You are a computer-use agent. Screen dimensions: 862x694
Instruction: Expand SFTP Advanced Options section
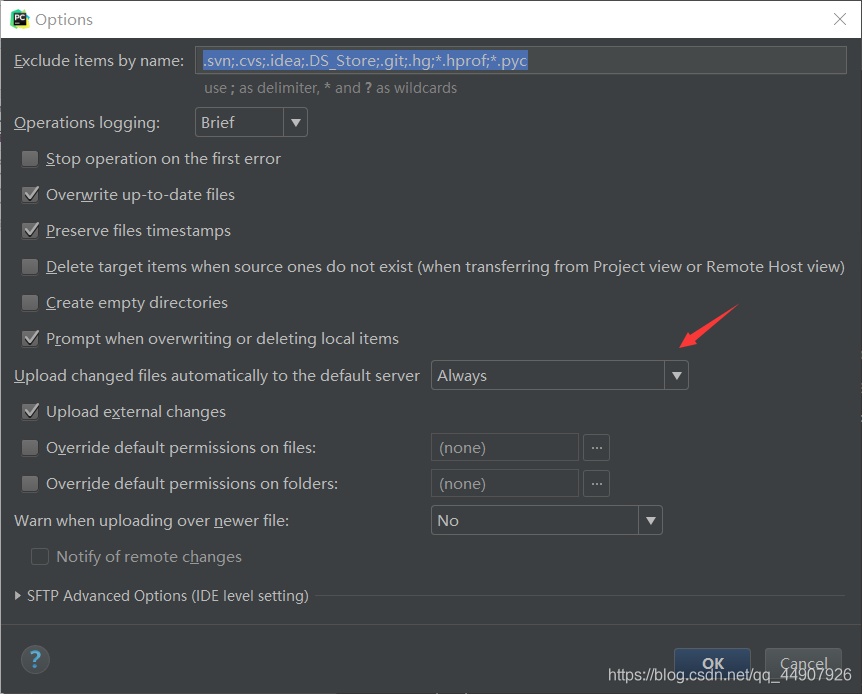pyautogui.click(x=18, y=596)
